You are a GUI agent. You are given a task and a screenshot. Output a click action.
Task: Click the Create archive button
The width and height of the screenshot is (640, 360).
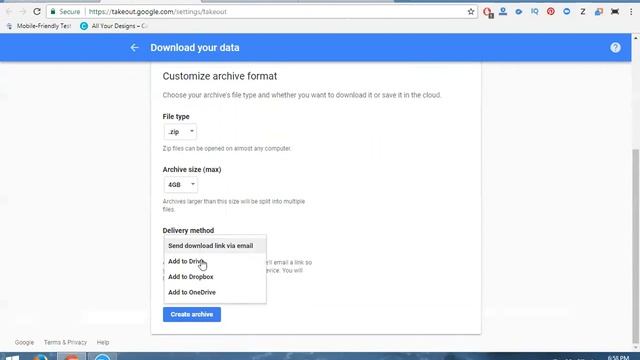[x=192, y=314]
